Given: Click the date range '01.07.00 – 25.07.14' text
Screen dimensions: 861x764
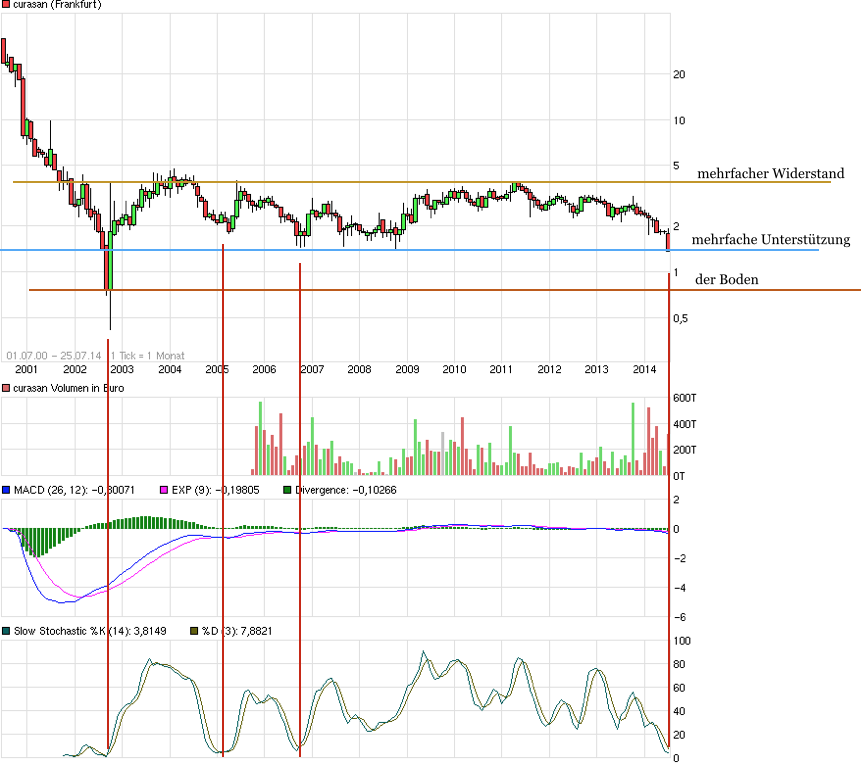Looking at the screenshot, I should pyautogui.click(x=54, y=356).
